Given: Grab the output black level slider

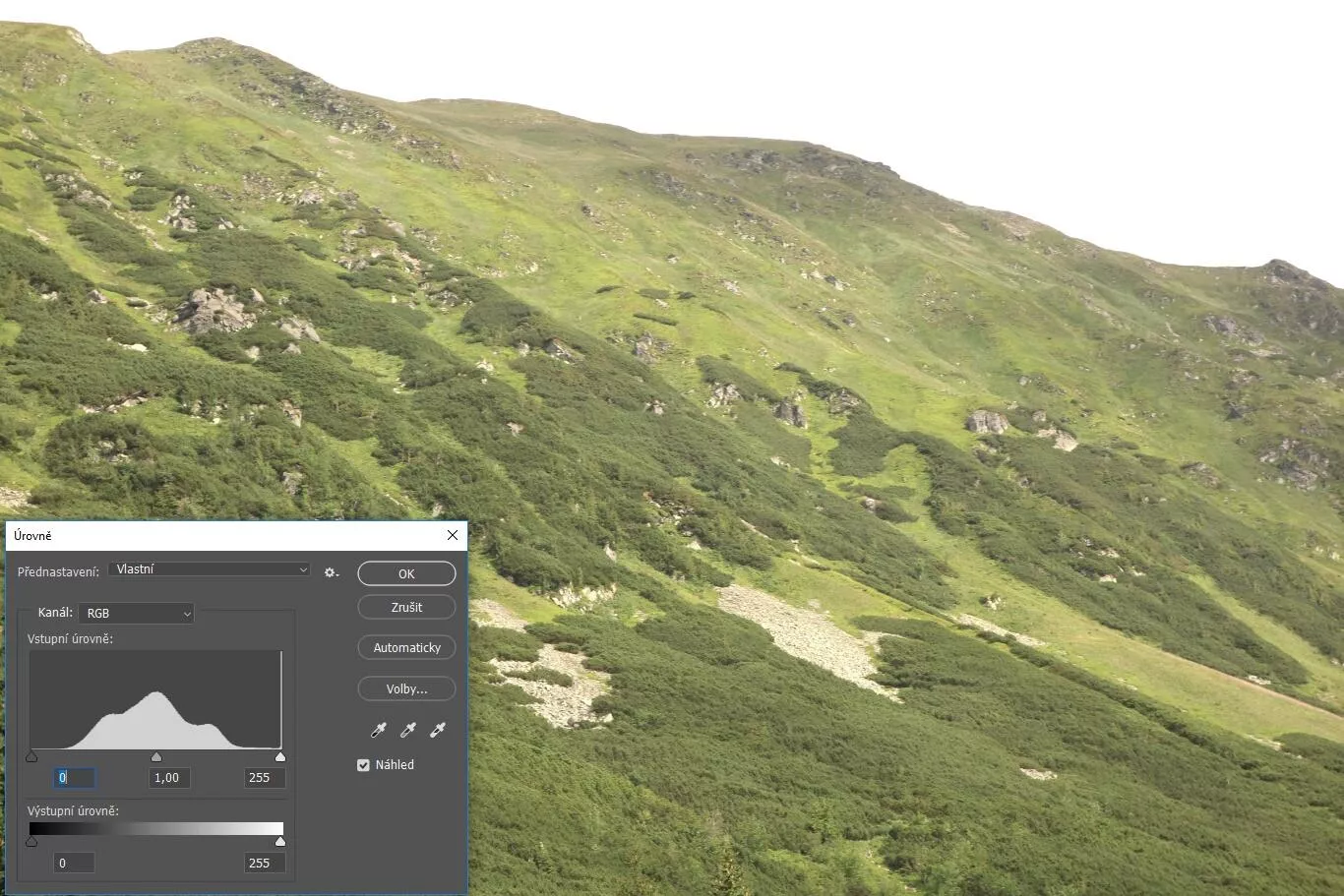Looking at the screenshot, I should click(x=31, y=842).
